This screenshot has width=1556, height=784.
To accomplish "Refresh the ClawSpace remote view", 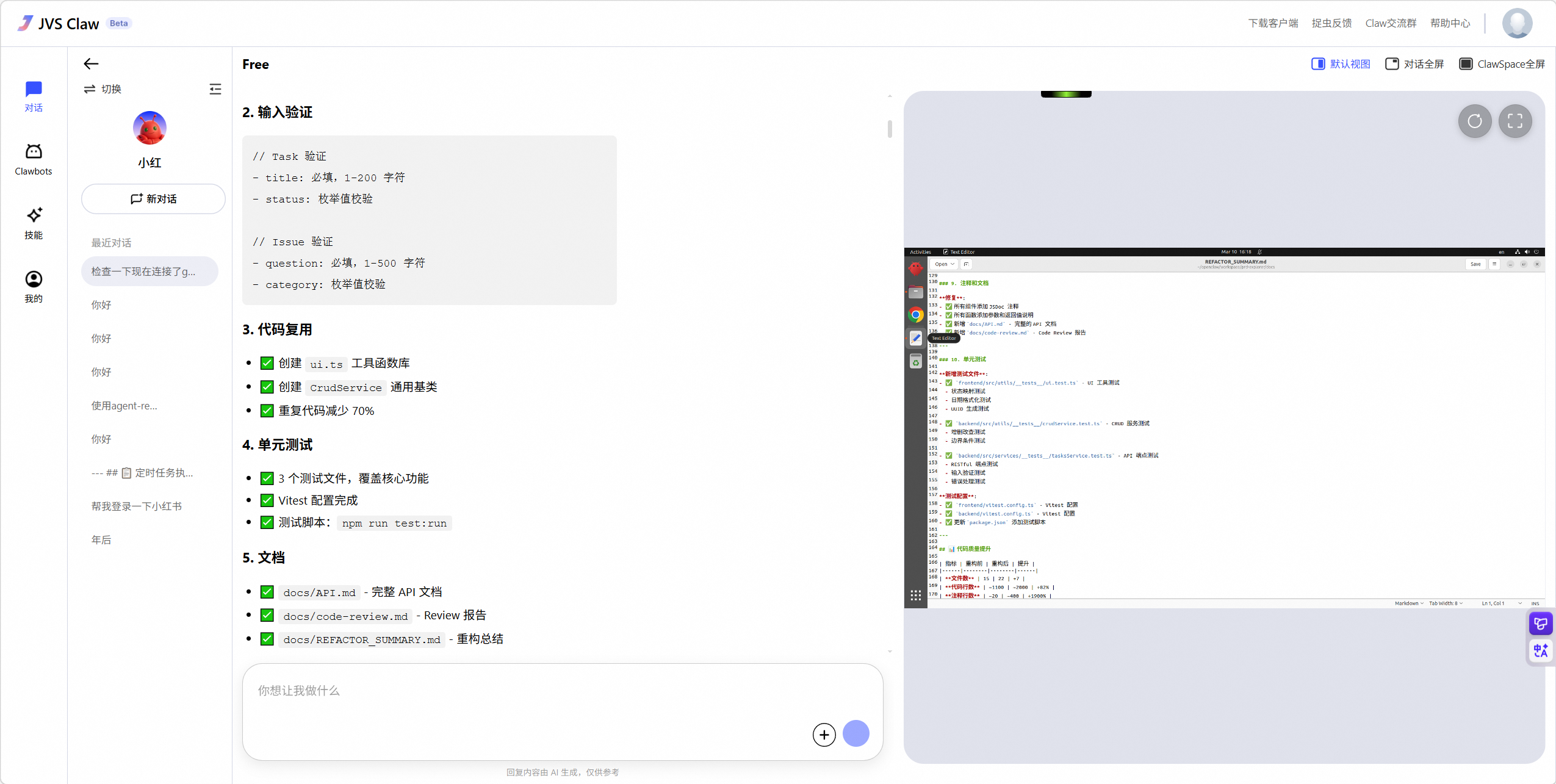I will point(1475,121).
